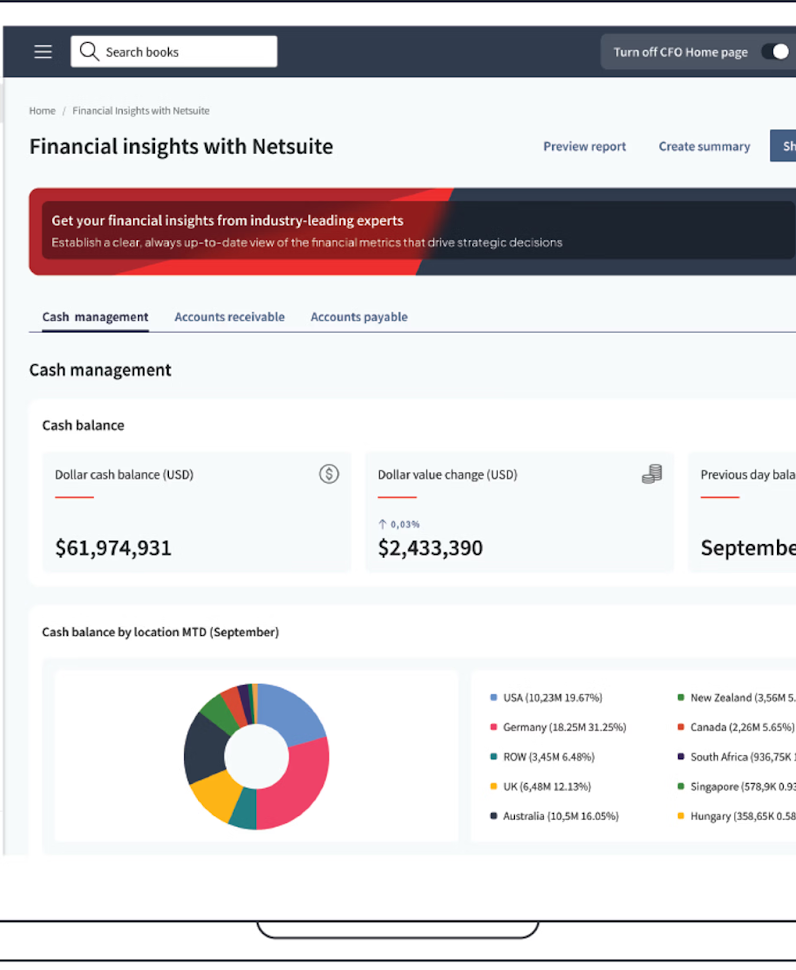Screen dimensions: 796x970
Task: Go to Home breadcrumb link
Action: (42, 111)
